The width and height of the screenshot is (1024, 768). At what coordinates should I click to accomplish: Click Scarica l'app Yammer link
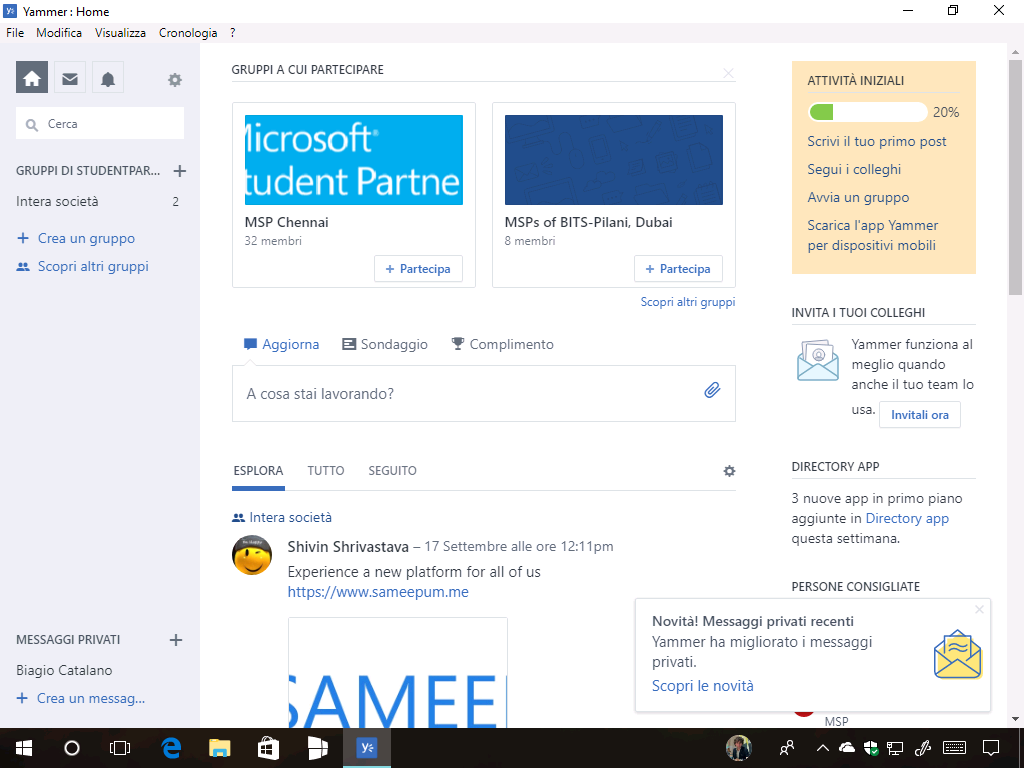click(872, 235)
